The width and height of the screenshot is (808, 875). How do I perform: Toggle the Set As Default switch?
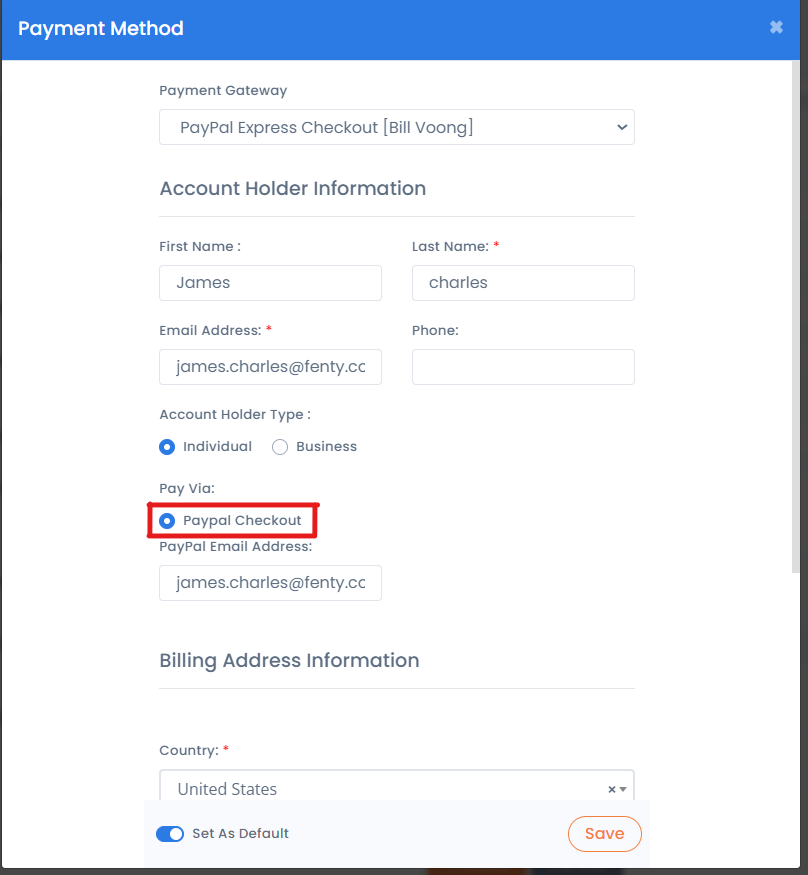[170, 833]
